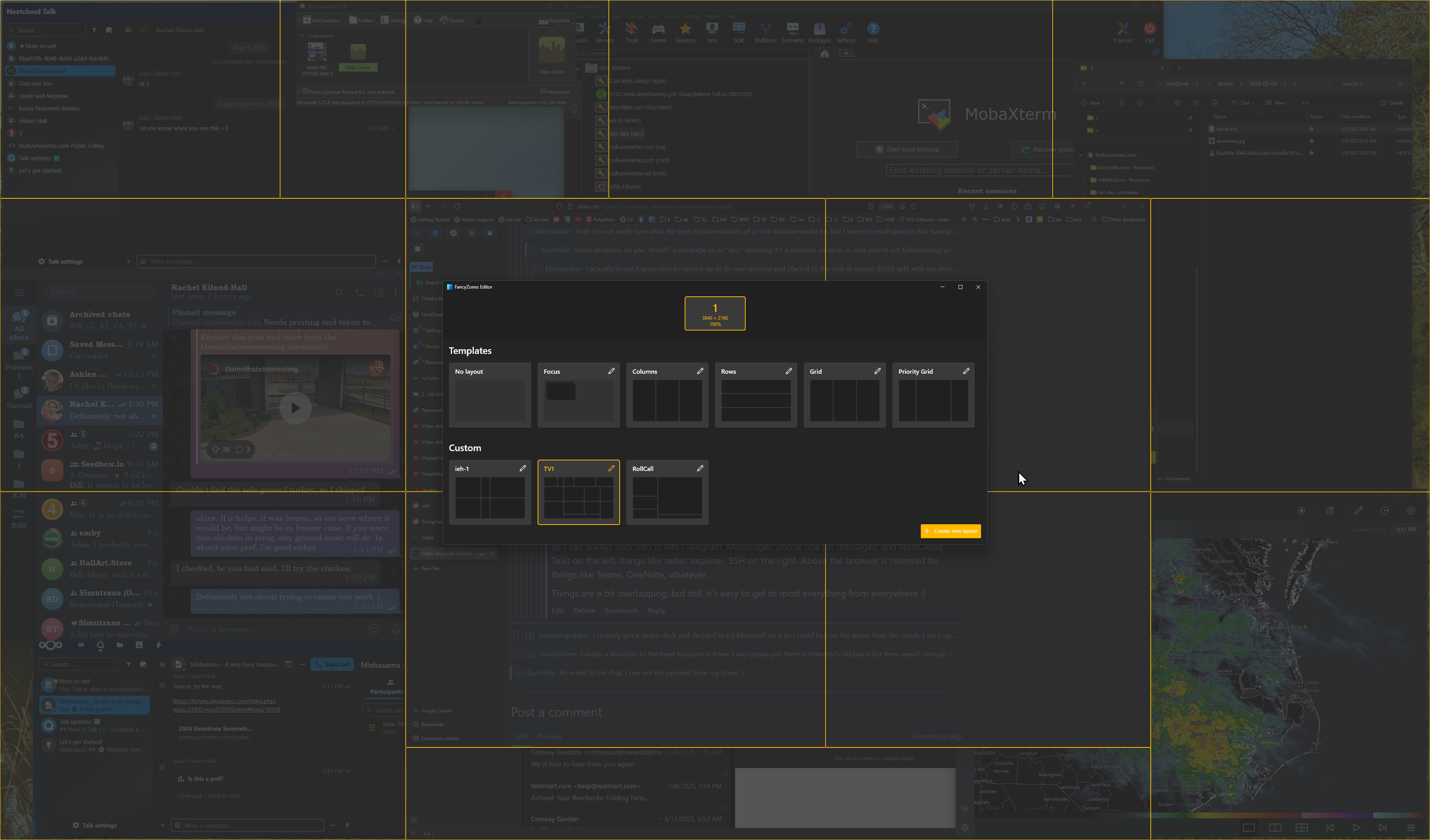Screen dimensions: 1430x840
Task: Click Update in Prism Launcher toolbar
Action: click(452, 21)
